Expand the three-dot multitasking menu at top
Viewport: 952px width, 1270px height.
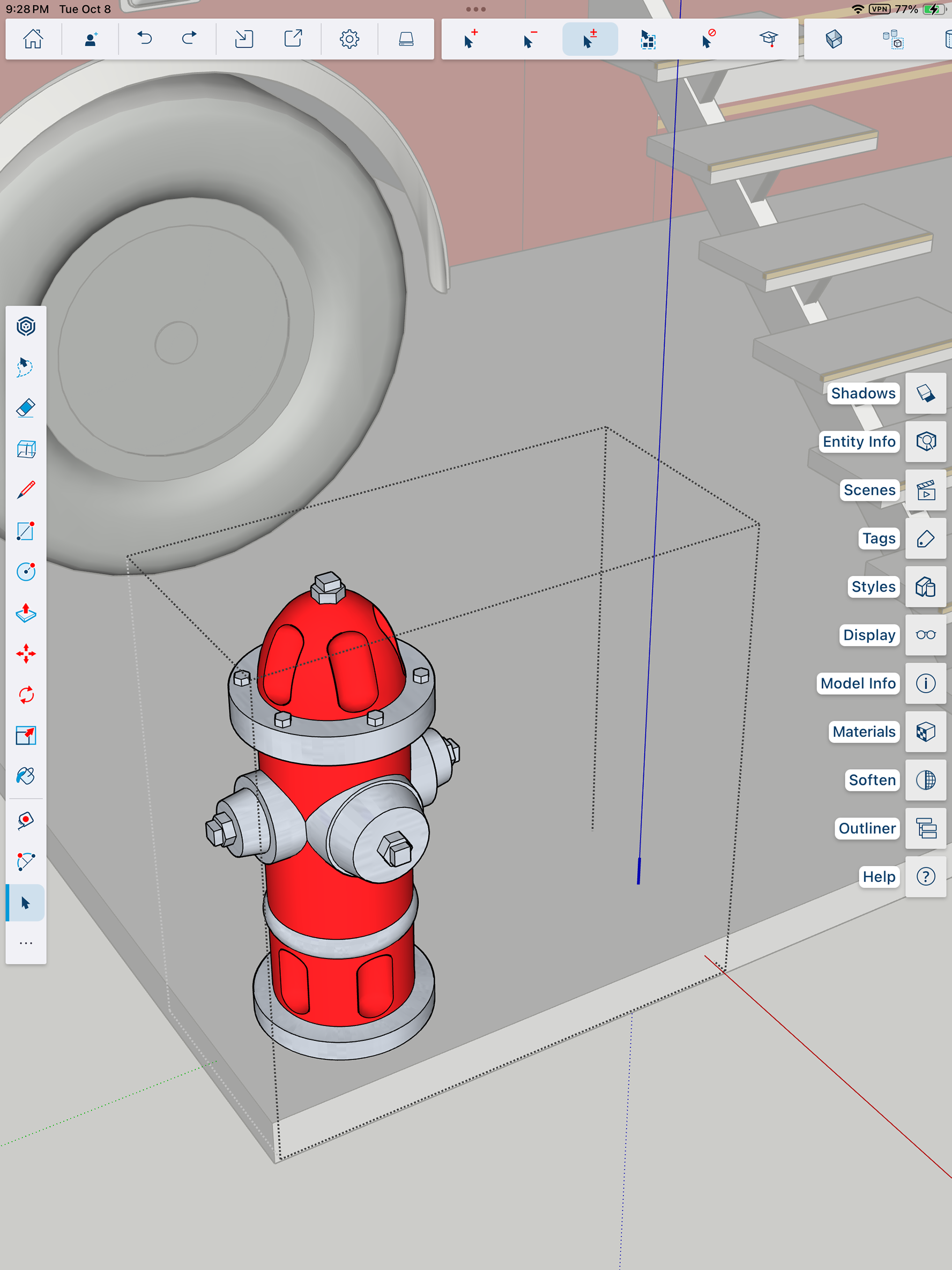(x=476, y=9)
